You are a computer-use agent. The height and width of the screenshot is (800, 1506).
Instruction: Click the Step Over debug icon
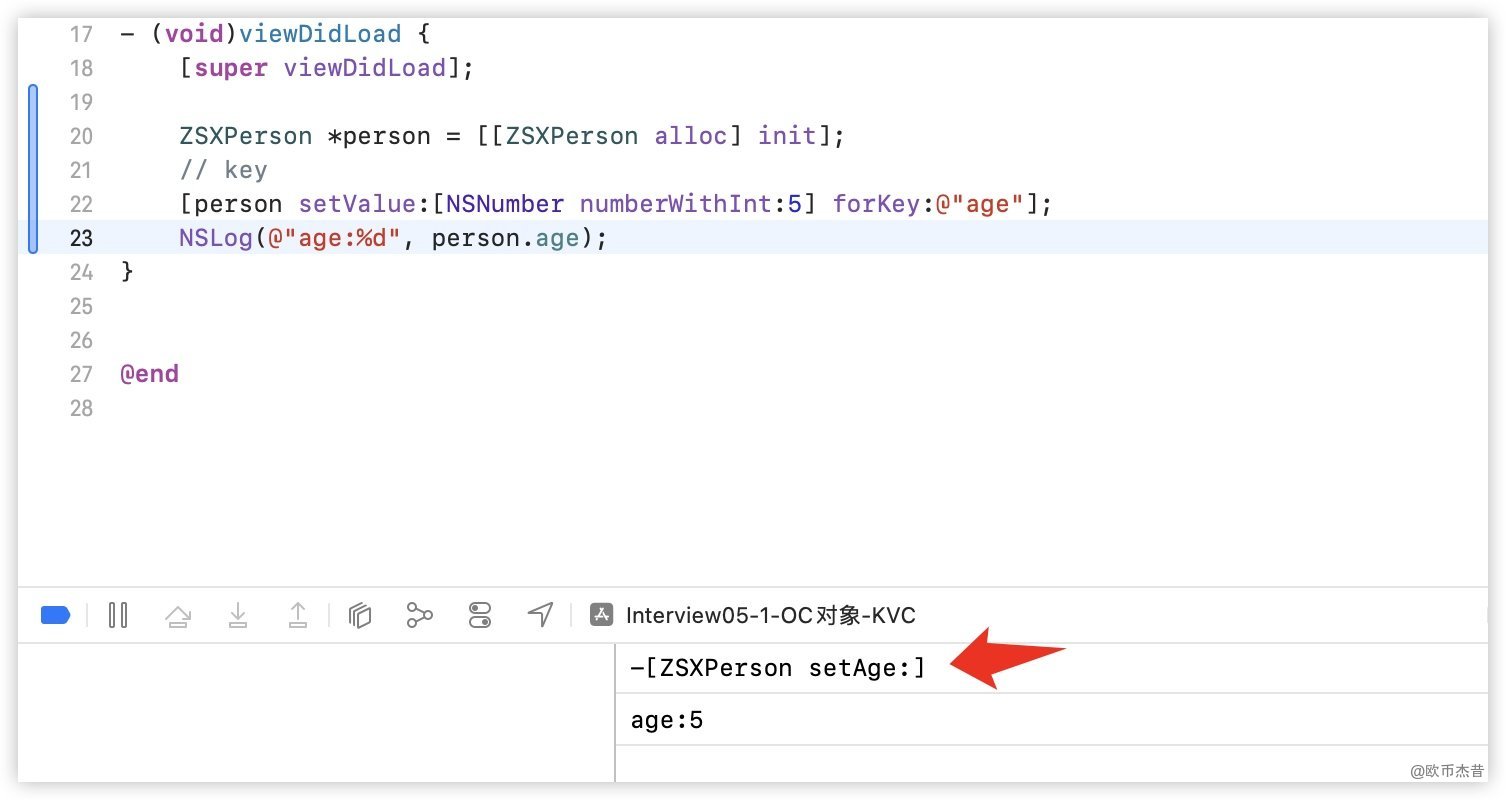tap(178, 615)
